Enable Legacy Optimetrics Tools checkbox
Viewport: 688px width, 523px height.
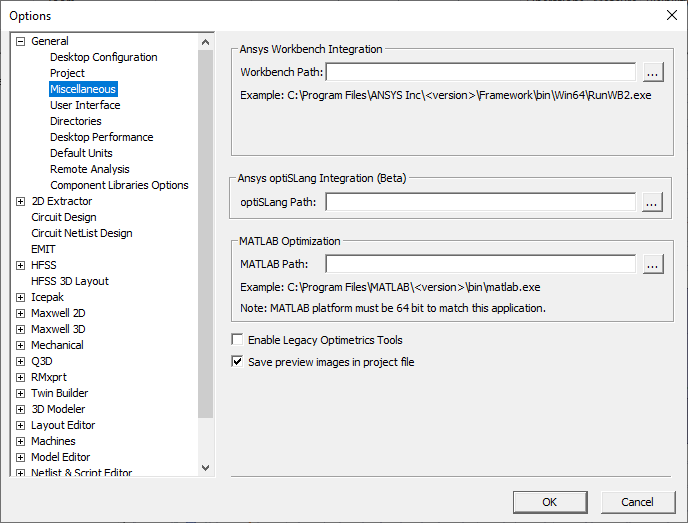[x=238, y=340]
